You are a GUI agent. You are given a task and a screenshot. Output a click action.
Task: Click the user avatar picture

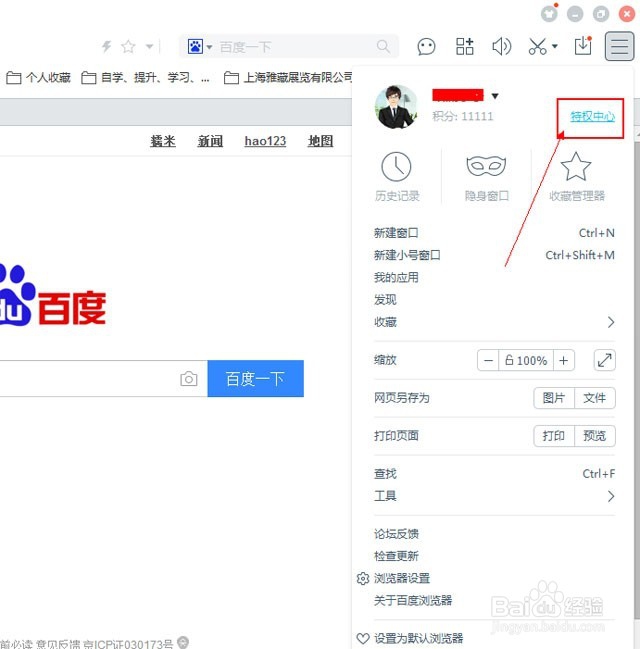pos(396,107)
